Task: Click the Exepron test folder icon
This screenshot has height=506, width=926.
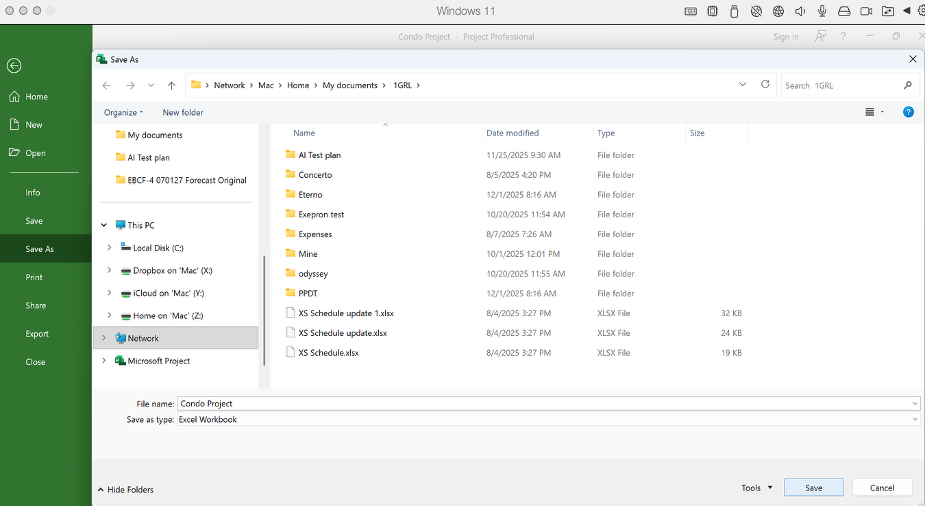Action: [290, 214]
